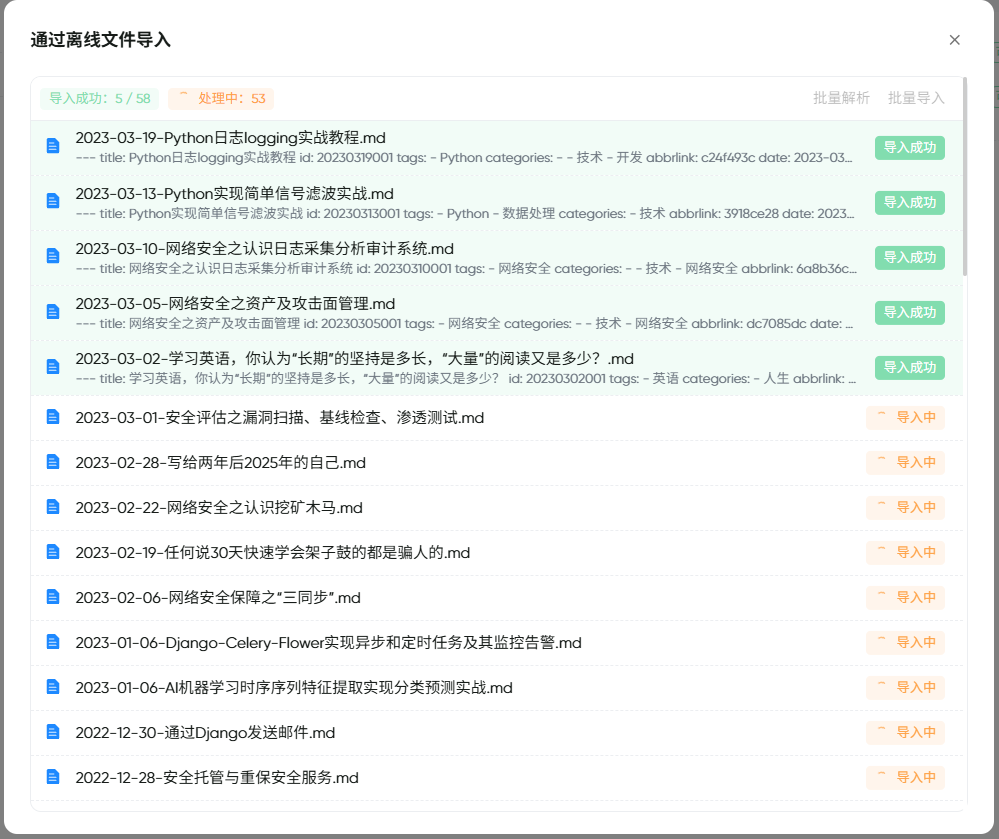999x839 pixels.
Task: Click the document icon for 网络安全之资产及攻击面管理.md
Action: [52, 311]
